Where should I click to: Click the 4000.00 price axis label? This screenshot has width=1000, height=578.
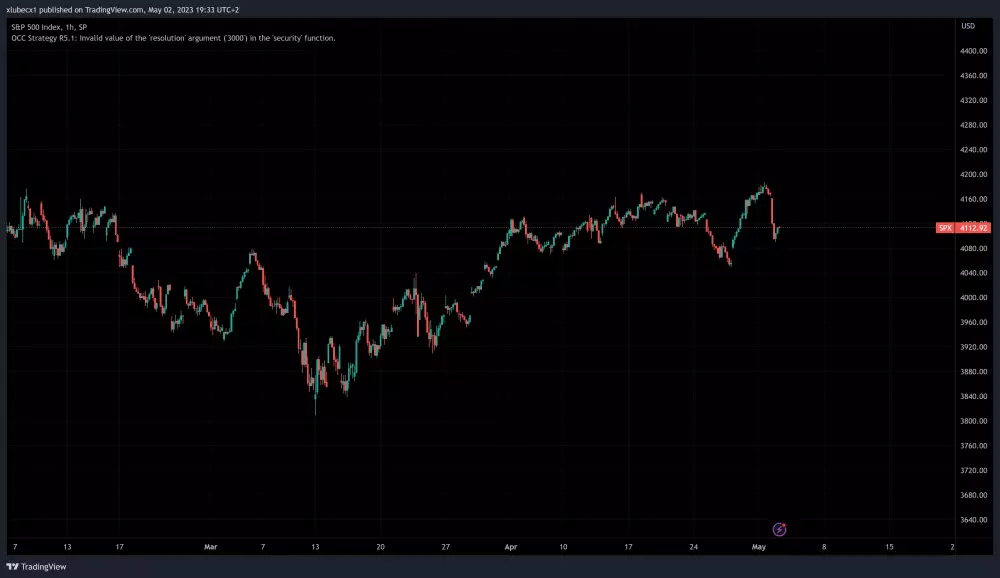pyautogui.click(x=973, y=298)
